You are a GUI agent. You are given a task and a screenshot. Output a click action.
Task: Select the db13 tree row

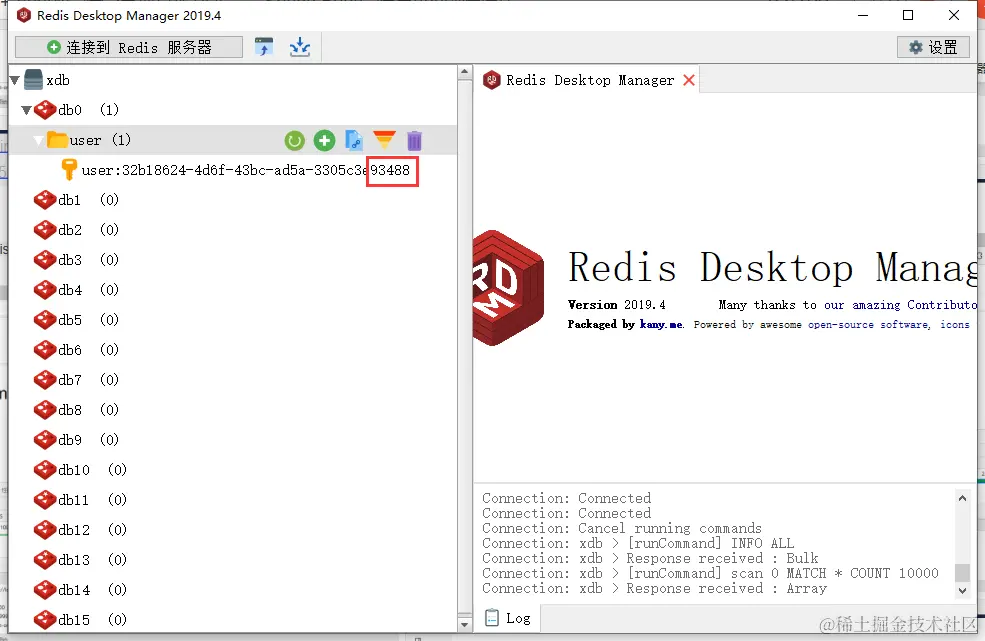[x=232, y=559]
